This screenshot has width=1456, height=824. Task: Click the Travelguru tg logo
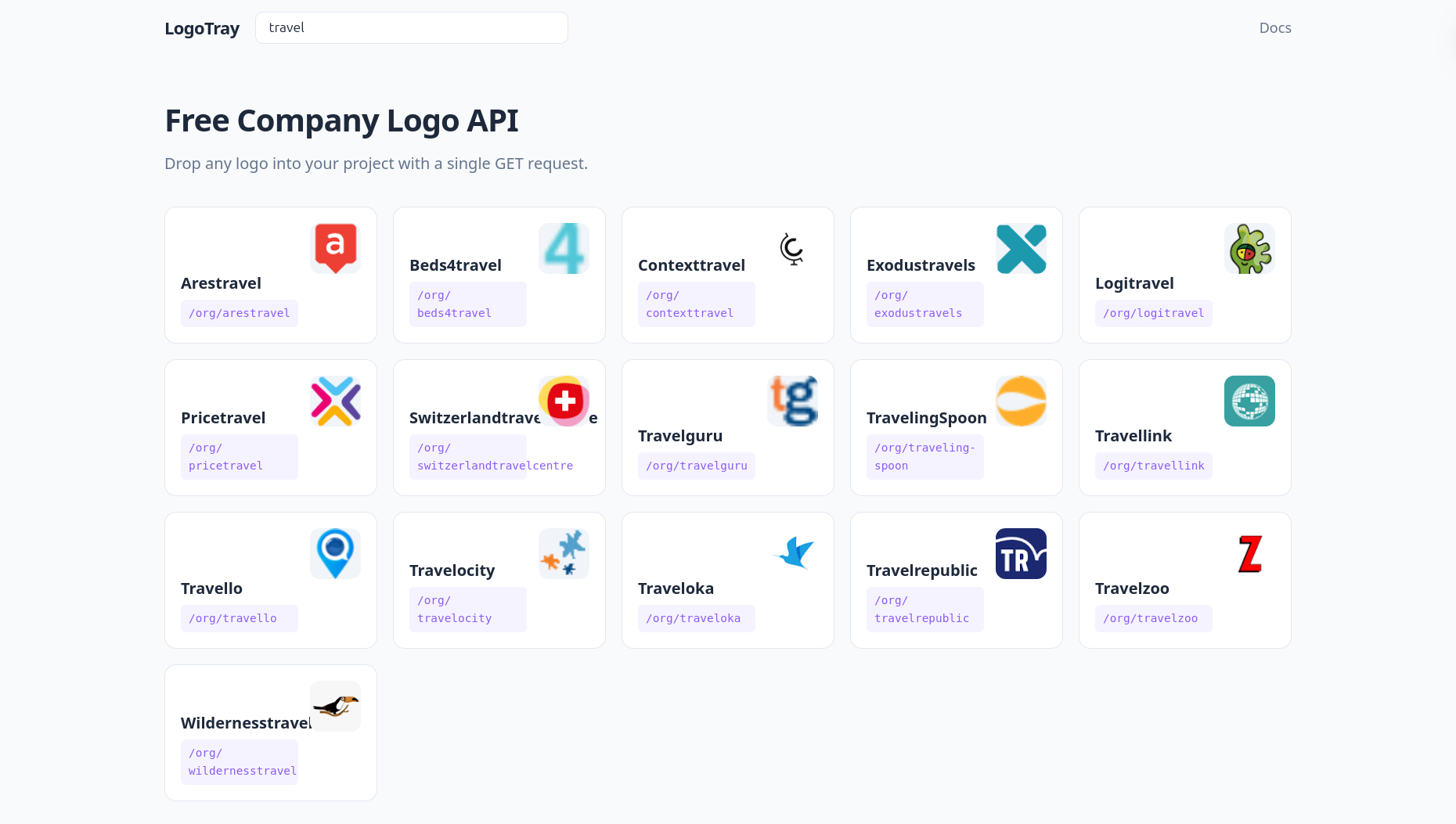(792, 401)
